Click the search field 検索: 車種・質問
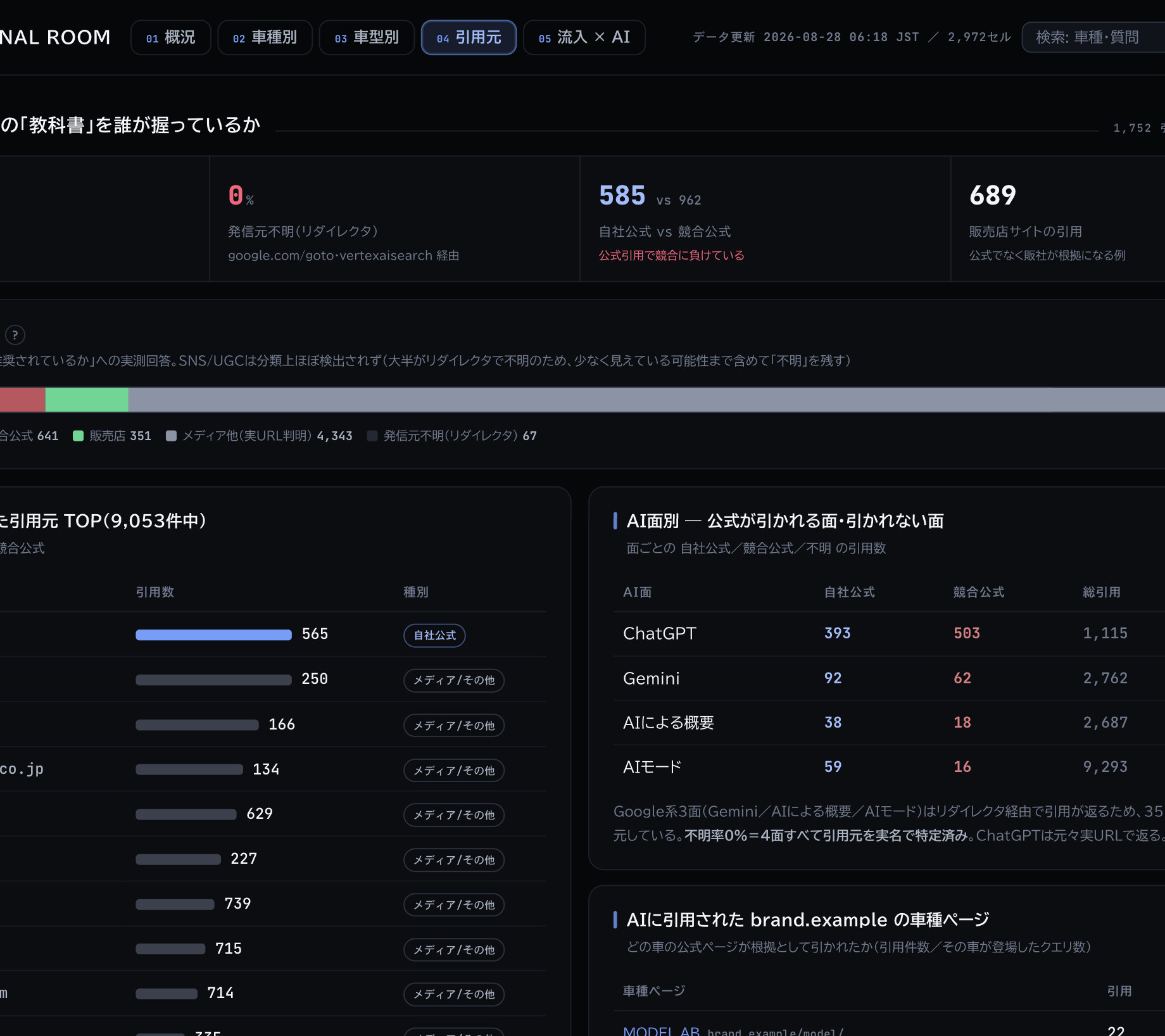1165x1036 pixels. tap(1093, 37)
